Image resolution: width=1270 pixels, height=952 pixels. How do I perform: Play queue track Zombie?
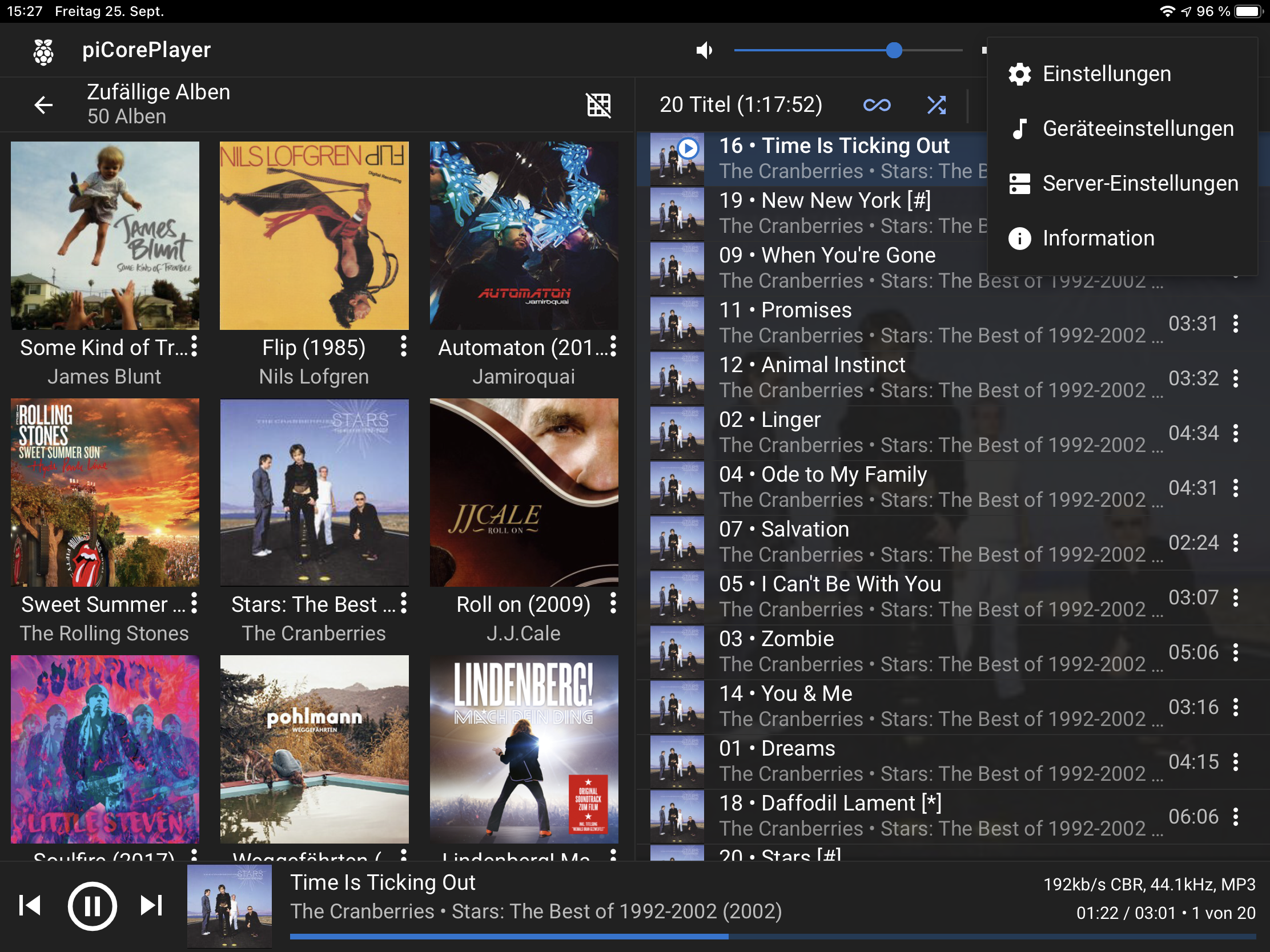click(x=953, y=652)
